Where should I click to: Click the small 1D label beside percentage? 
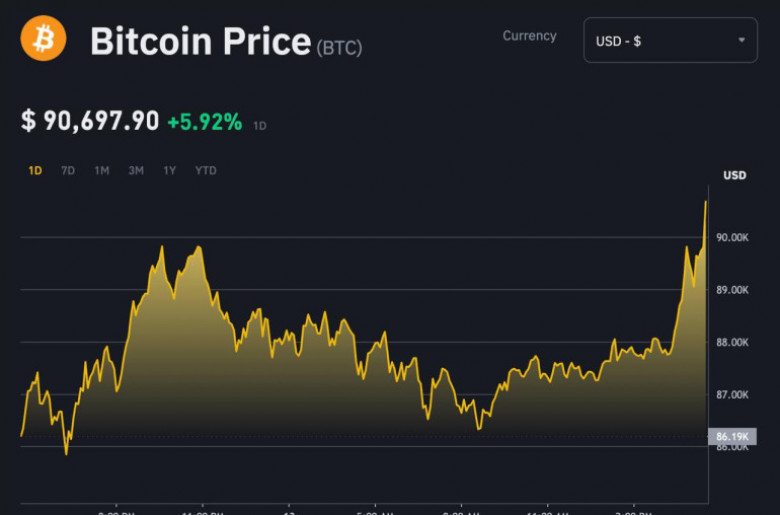pos(260,126)
